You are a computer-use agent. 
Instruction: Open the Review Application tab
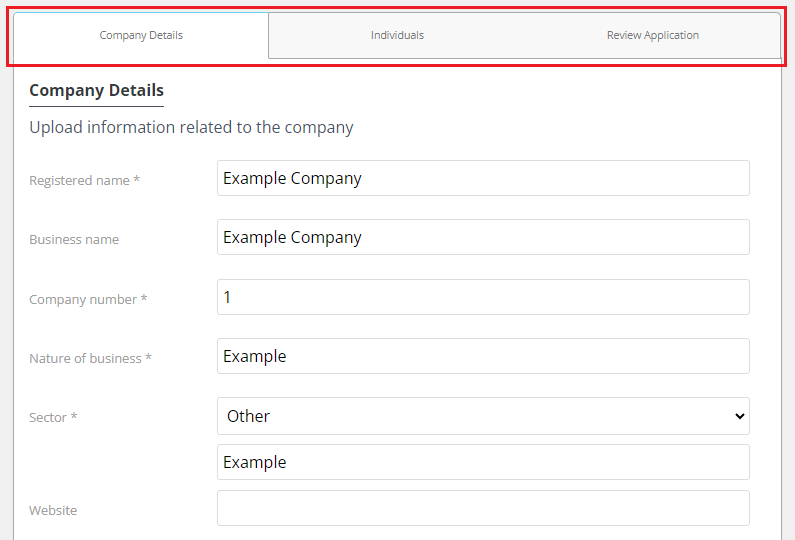coord(653,35)
